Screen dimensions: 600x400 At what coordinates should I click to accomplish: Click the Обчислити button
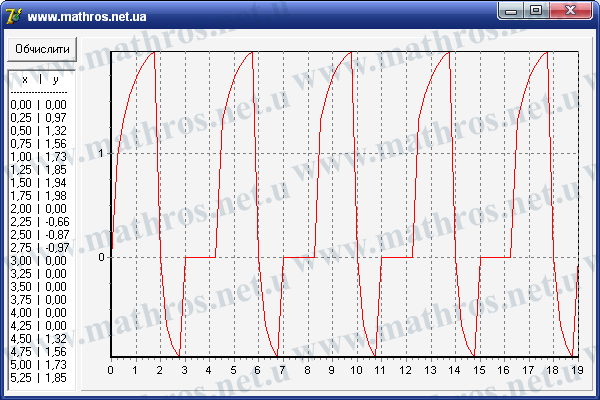[42, 49]
